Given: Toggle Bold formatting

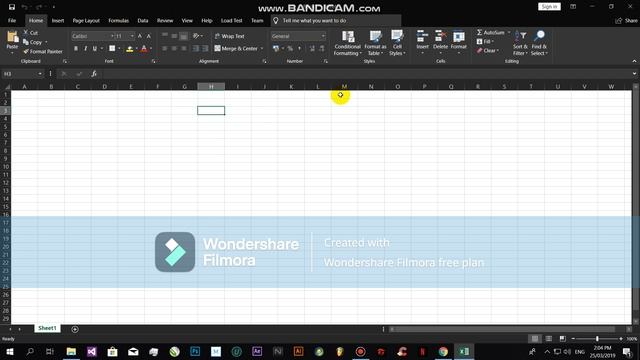Looking at the screenshot, I should pyautogui.click(x=76, y=49).
